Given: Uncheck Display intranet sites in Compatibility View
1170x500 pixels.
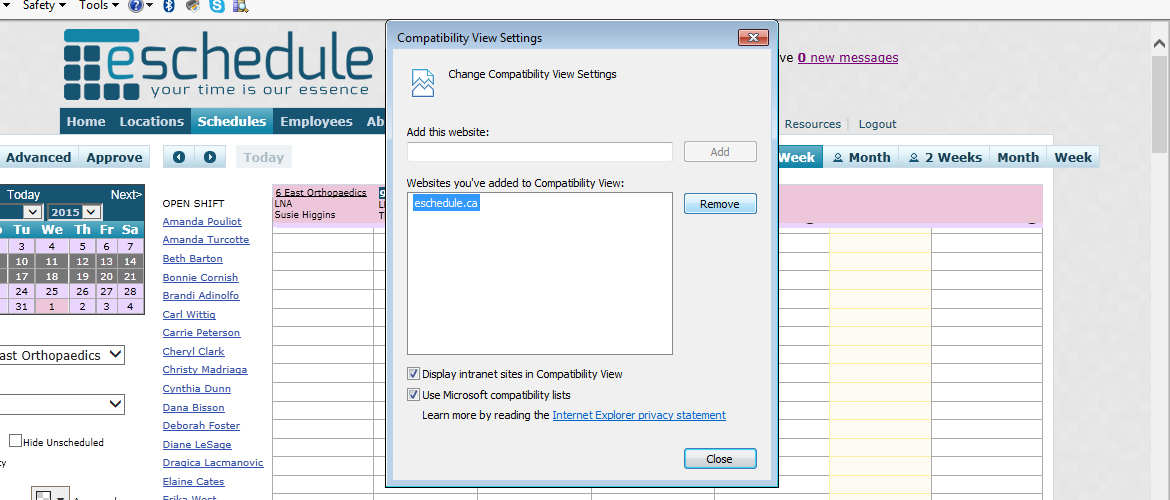Looking at the screenshot, I should (x=414, y=374).
